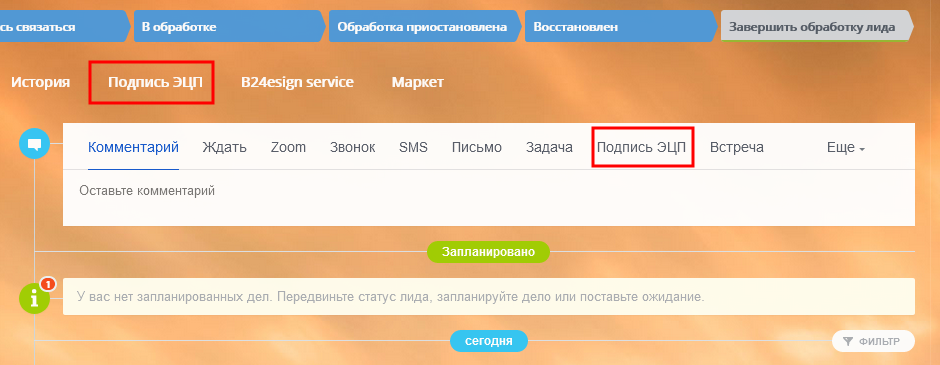Screen dimensions: 940x365
Task: Switch to the Письмо tab
Action: (x=477, y=147)
